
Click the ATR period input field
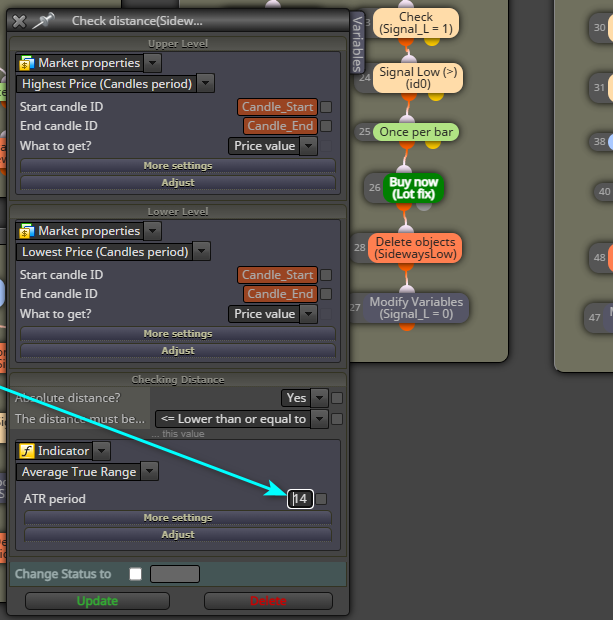pyautogui.click(x=301, y=499)
